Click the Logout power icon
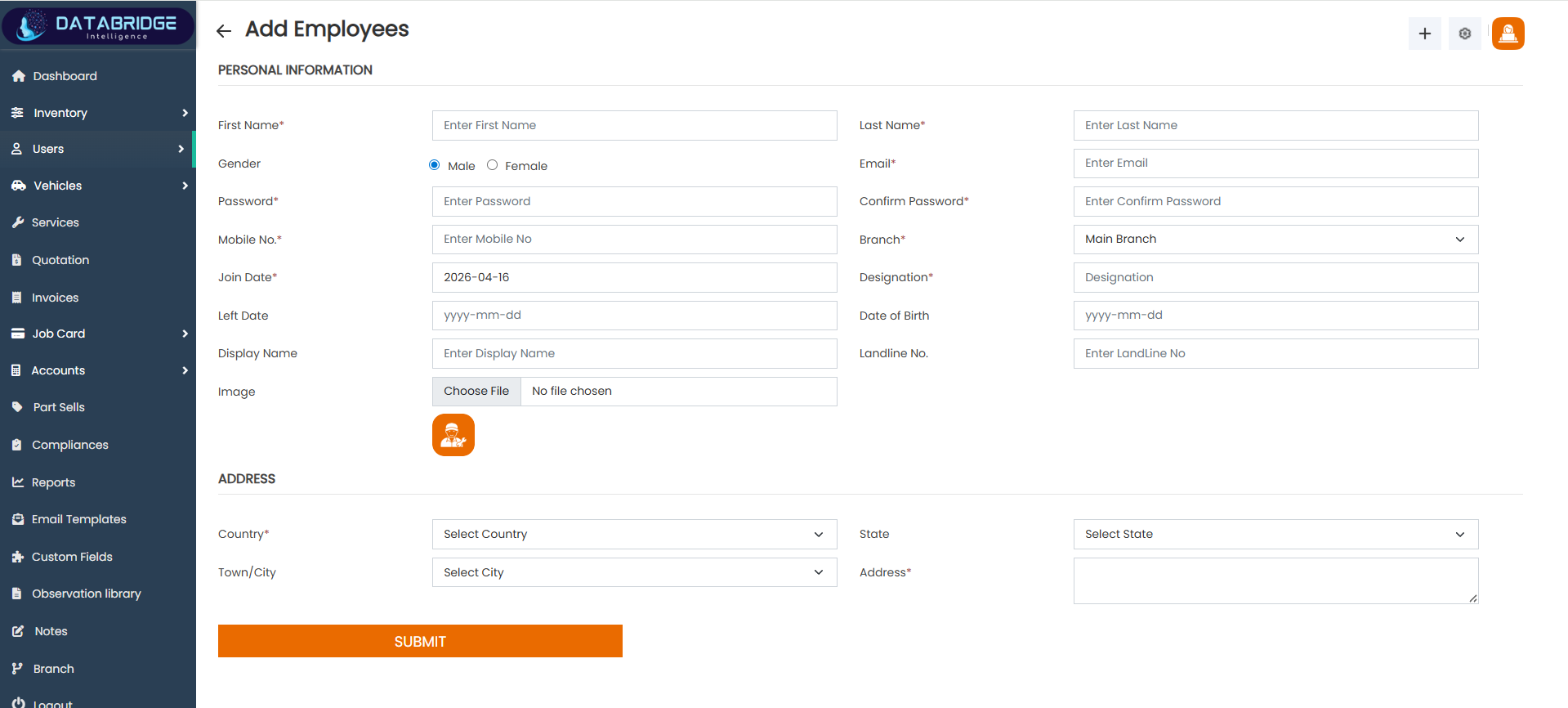This screenshot has width=1568, height=708. (18, 703)
